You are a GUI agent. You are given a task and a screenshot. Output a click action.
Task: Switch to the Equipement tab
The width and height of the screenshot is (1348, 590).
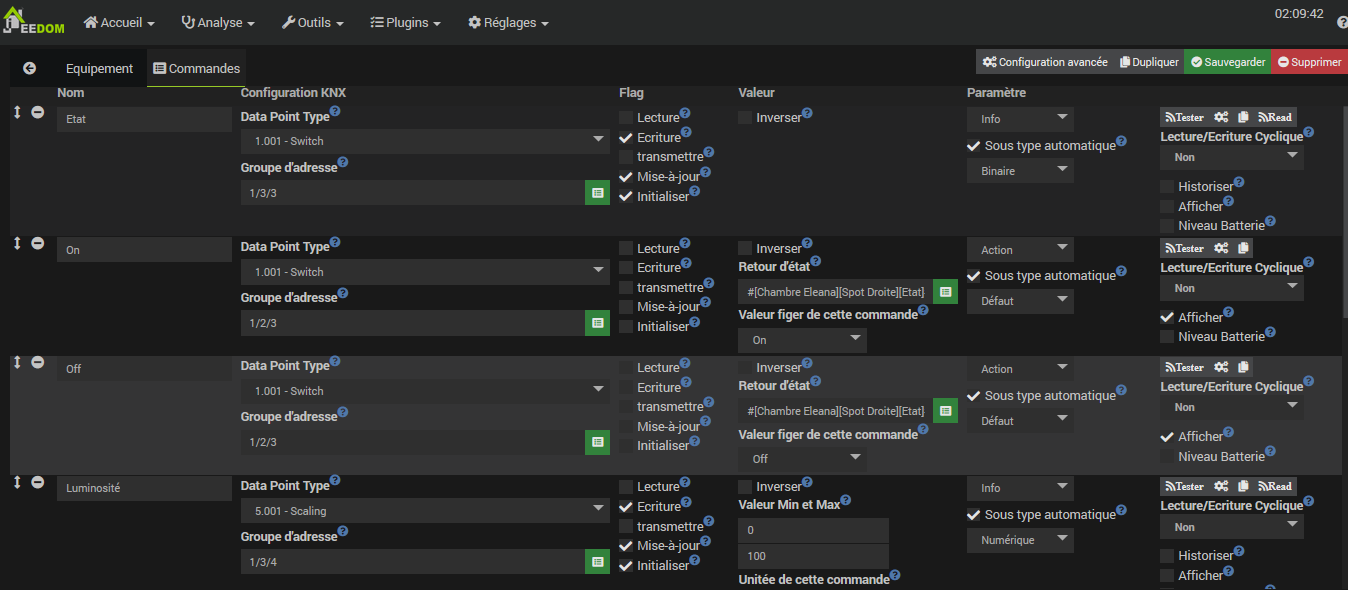tap(99, 68)
